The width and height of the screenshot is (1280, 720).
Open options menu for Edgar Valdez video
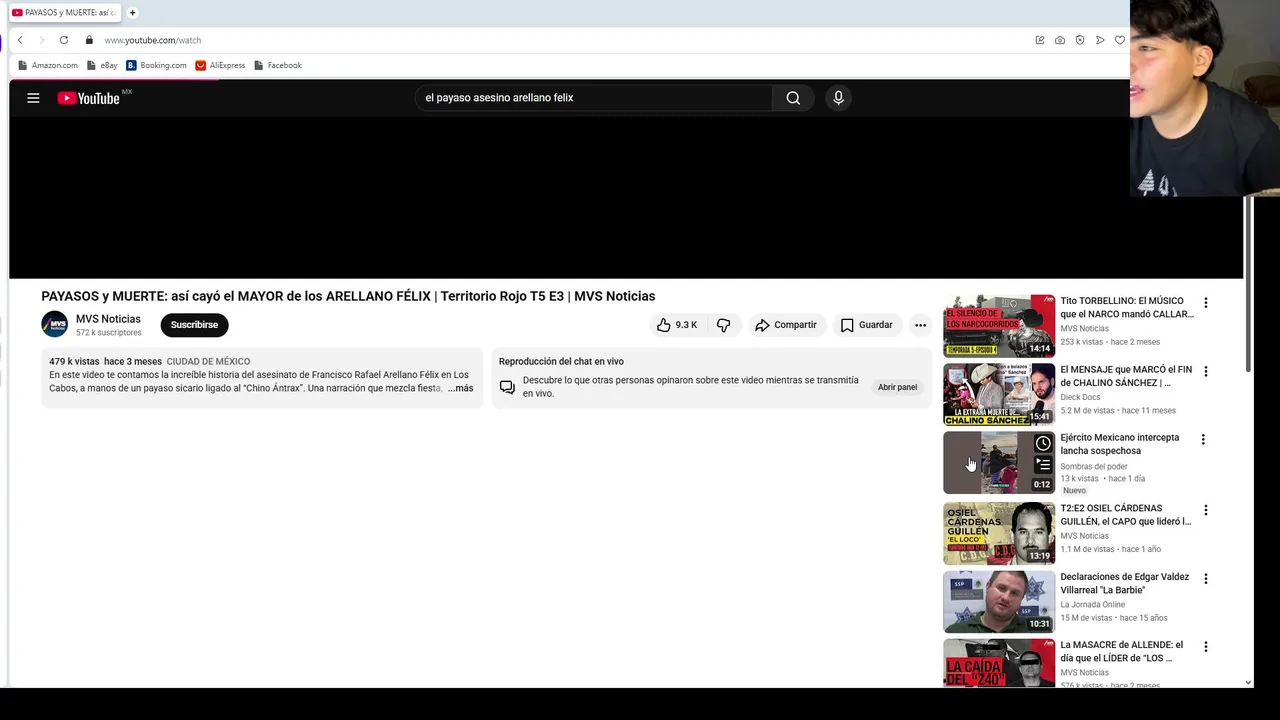click(x=1205, y=578)
